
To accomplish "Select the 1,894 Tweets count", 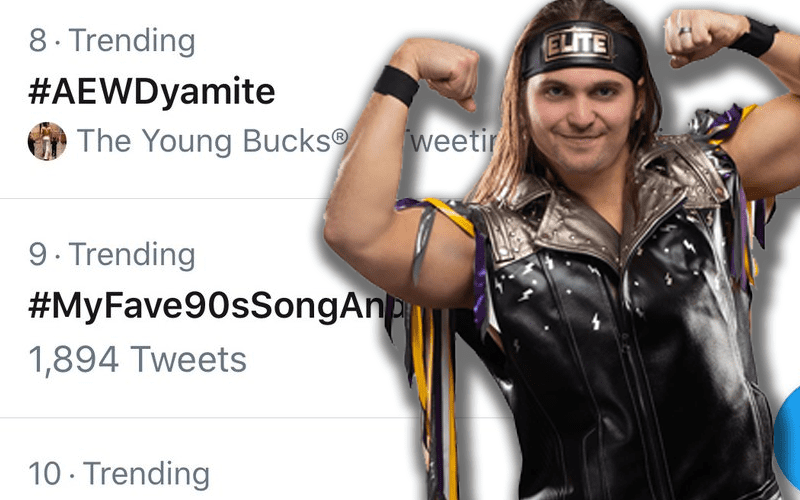I will [137, 358].
